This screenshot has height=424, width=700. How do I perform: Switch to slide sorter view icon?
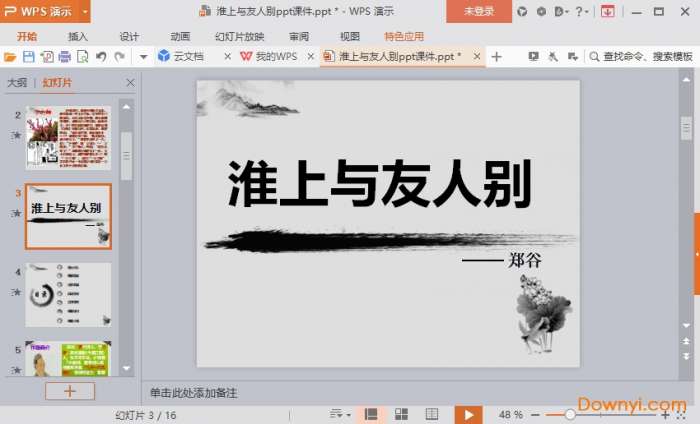click(401, 415)
